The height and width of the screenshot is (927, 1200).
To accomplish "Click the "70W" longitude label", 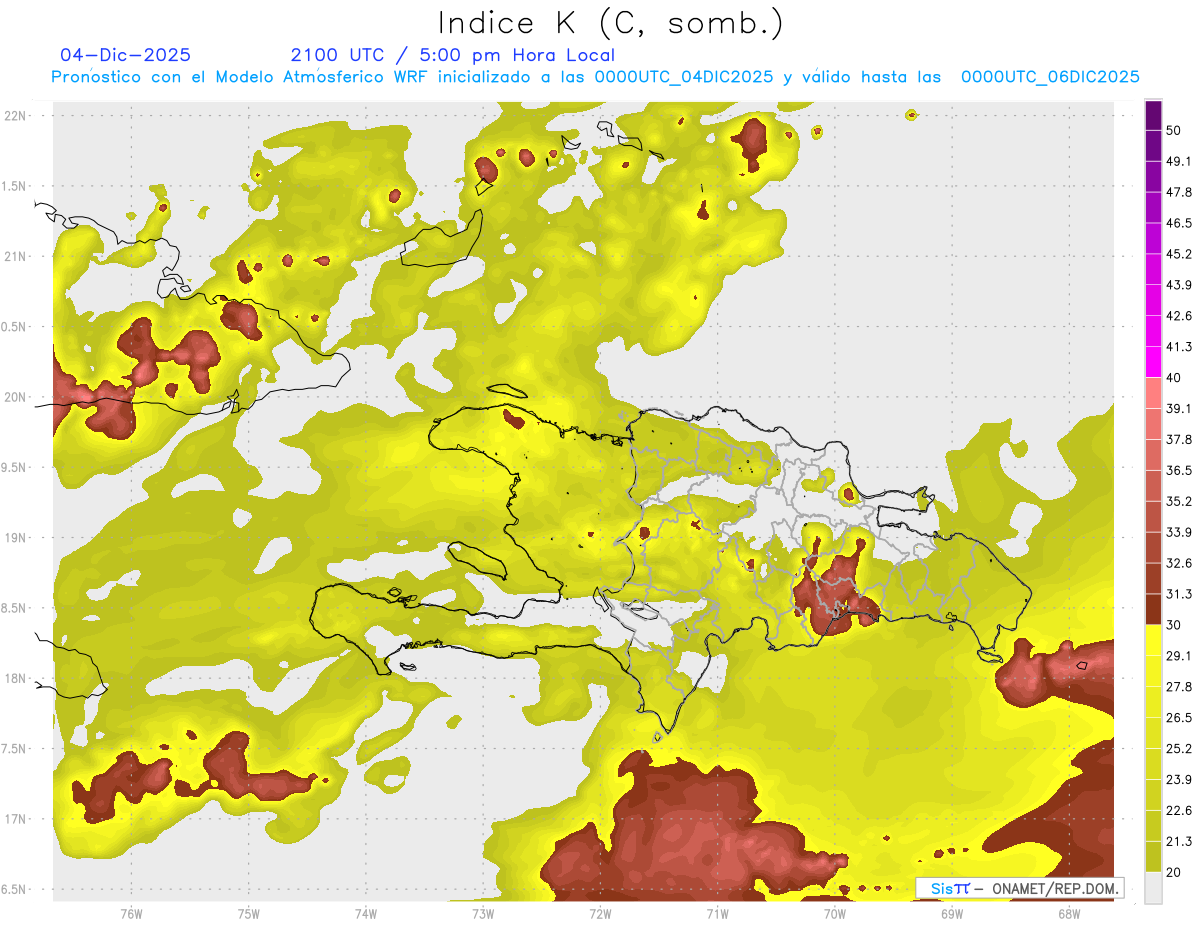I will pos(835,914).
